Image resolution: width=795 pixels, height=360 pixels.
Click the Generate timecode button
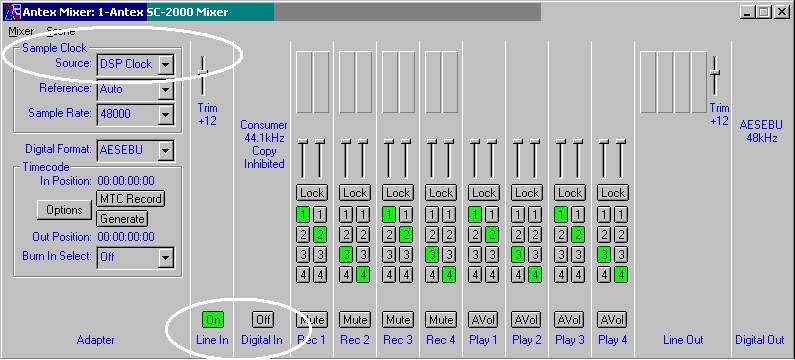pyautogui.click(x=122, y=219)
